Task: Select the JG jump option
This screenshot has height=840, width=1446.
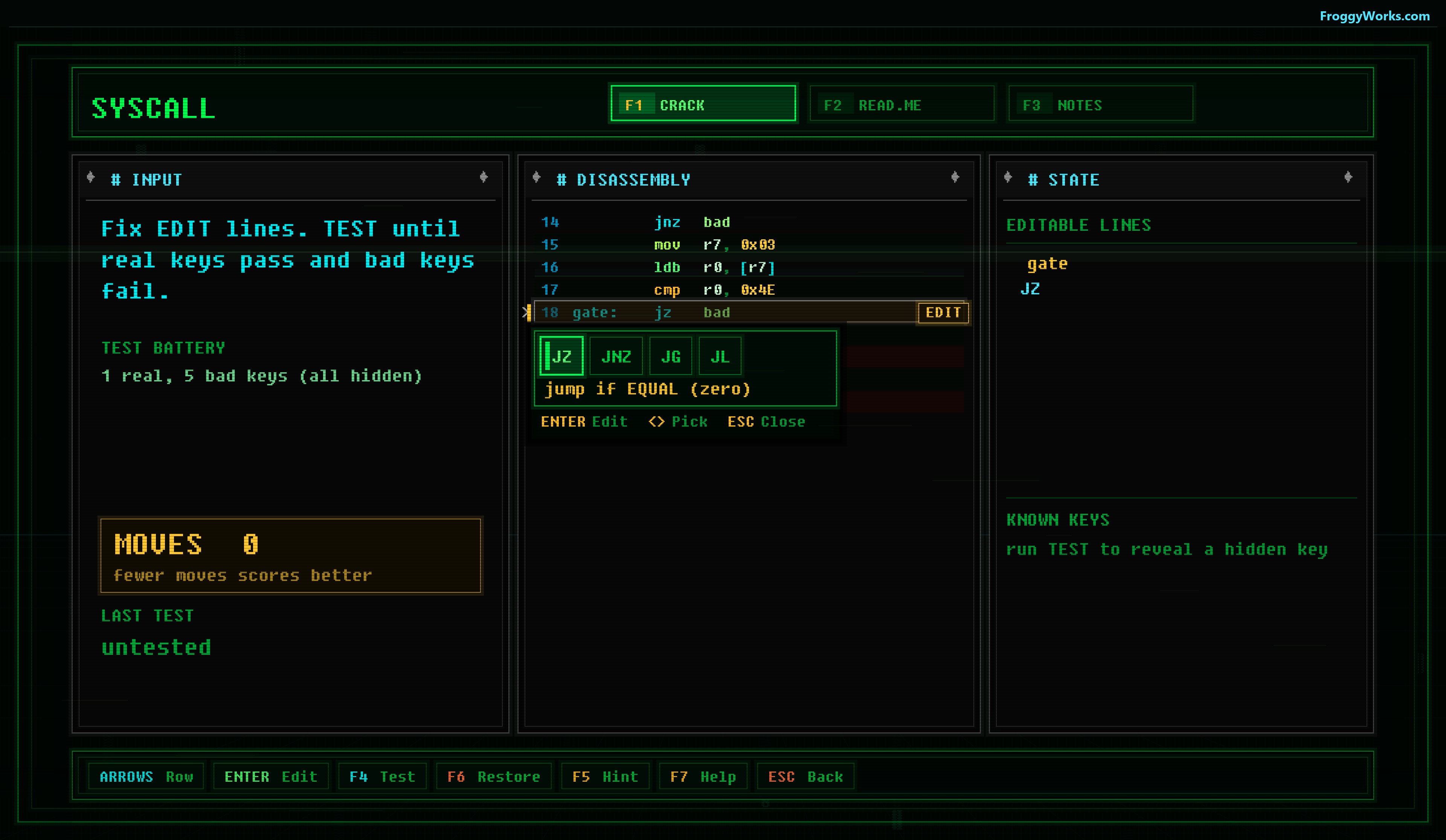Action: coord(670,356)
